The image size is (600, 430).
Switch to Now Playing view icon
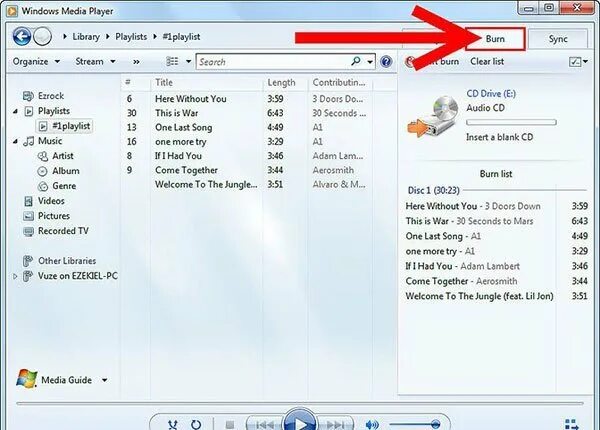coord(572,424)
